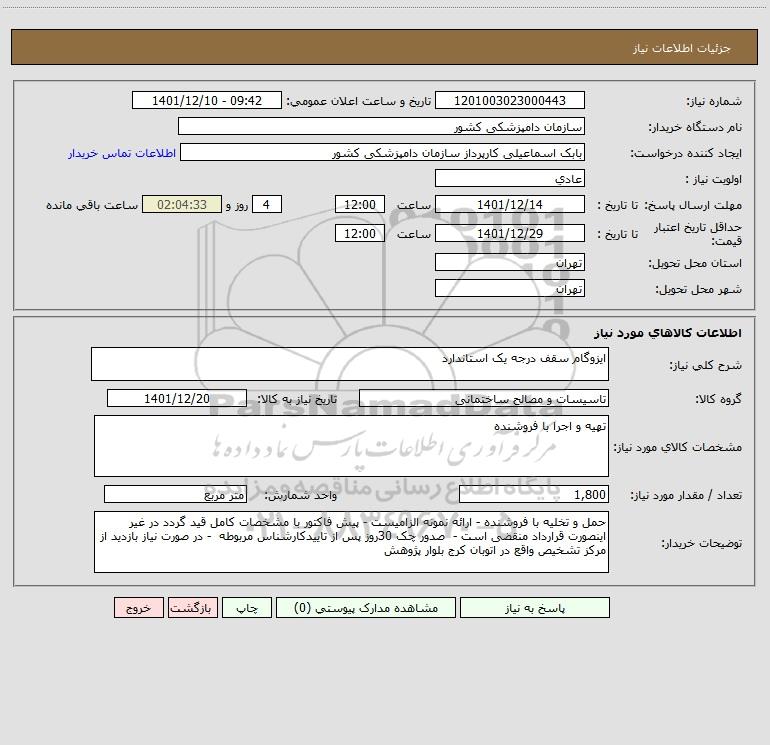Image resolution: width=770 pixels, height=745 pixels.
Task: Click the 'اطلاعات کالاهای مورد نیاز' section heading
Action: pos(668,333)
